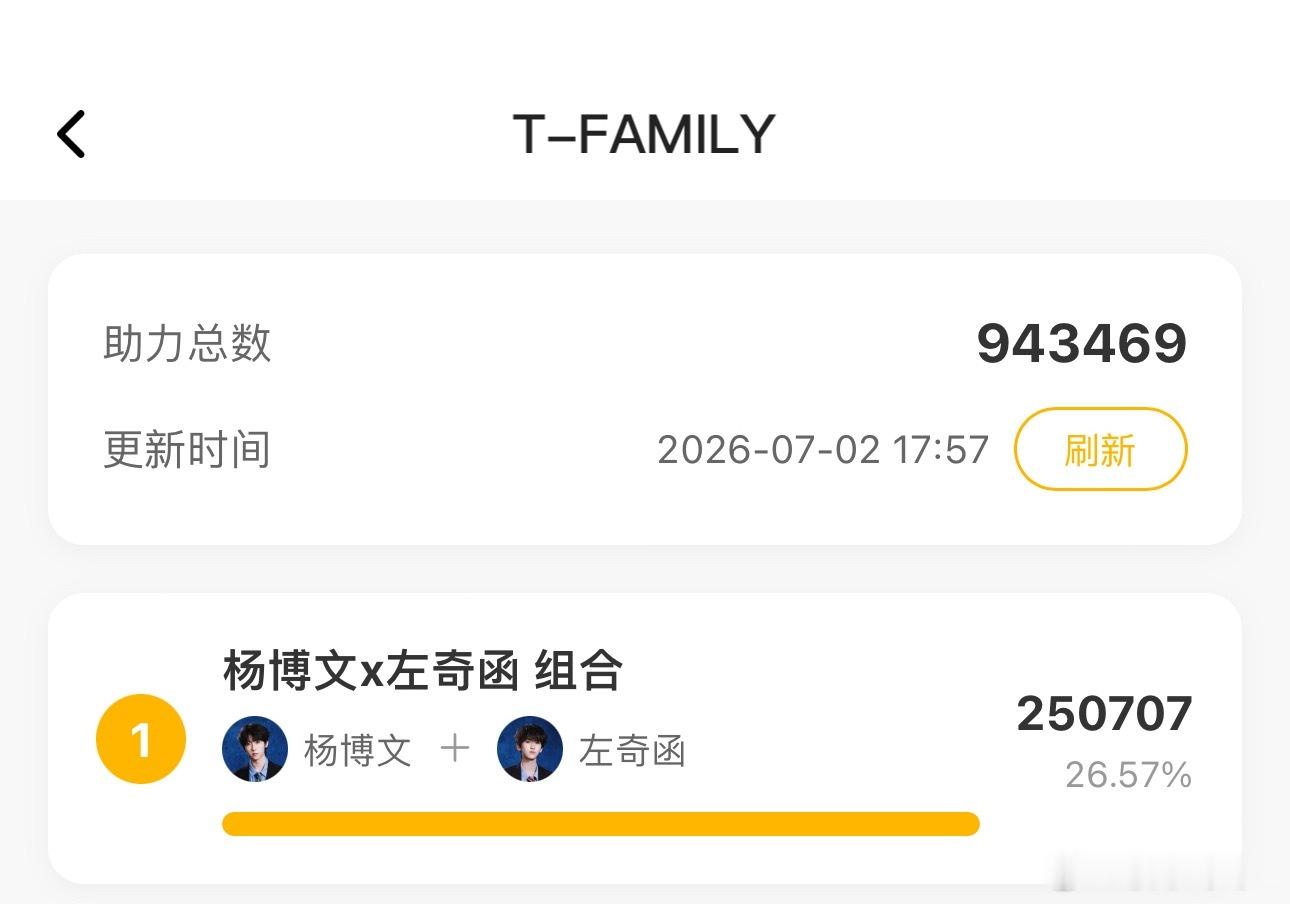Open 杨博文's round avatar photo

click(x=255, y=749)
